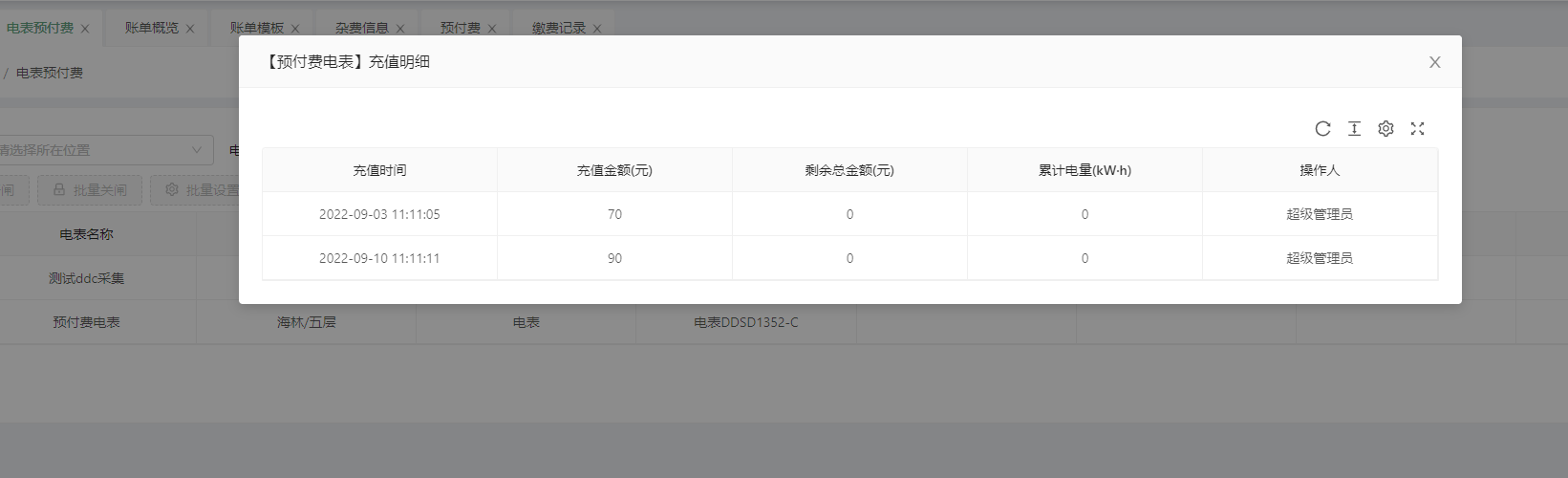This screenshot has height=478, width=1568.
Task: Switch to the 缴费记录 tab
Action: click(559, 29)
